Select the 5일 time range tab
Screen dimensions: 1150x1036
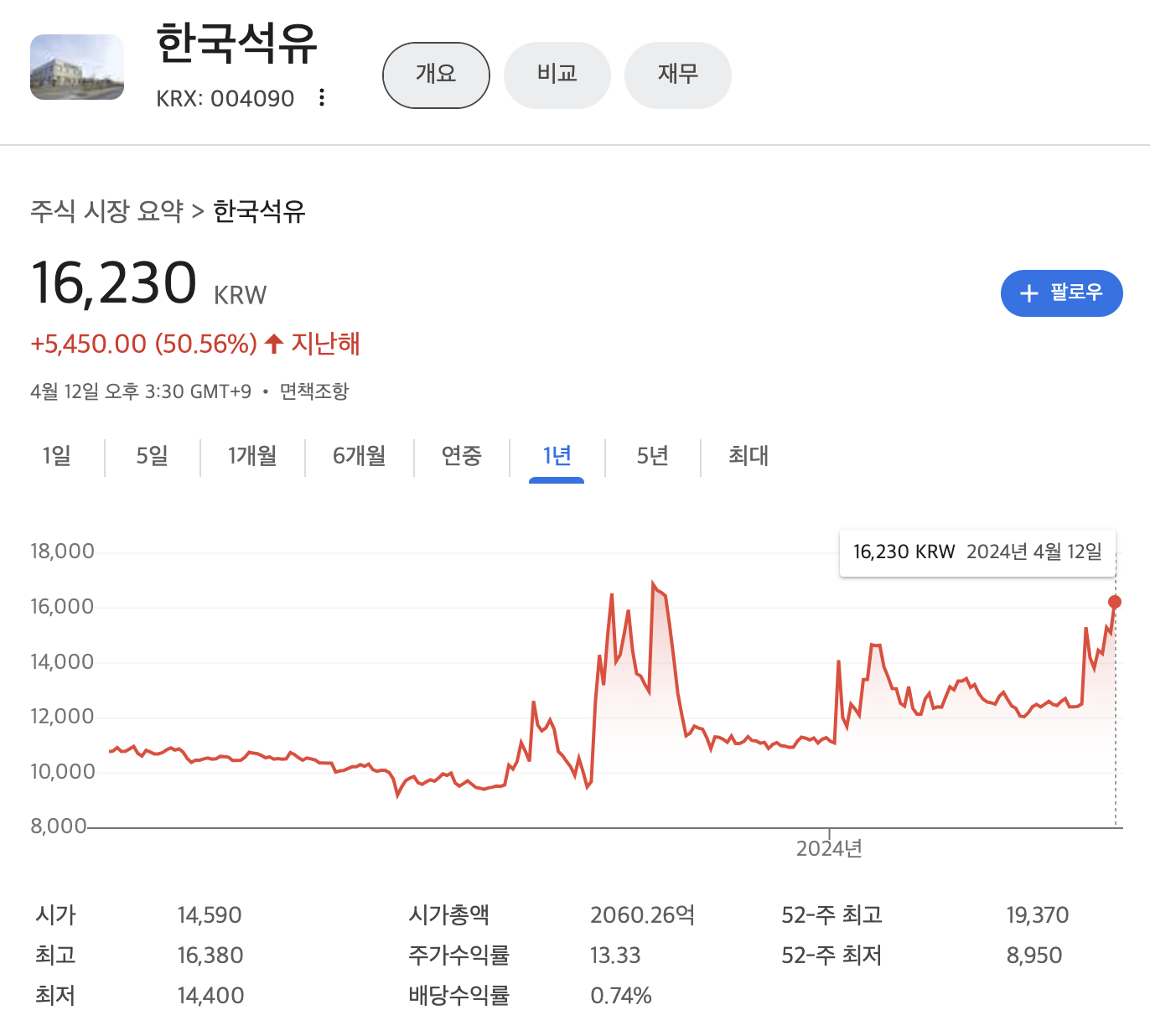coord(153,456)
